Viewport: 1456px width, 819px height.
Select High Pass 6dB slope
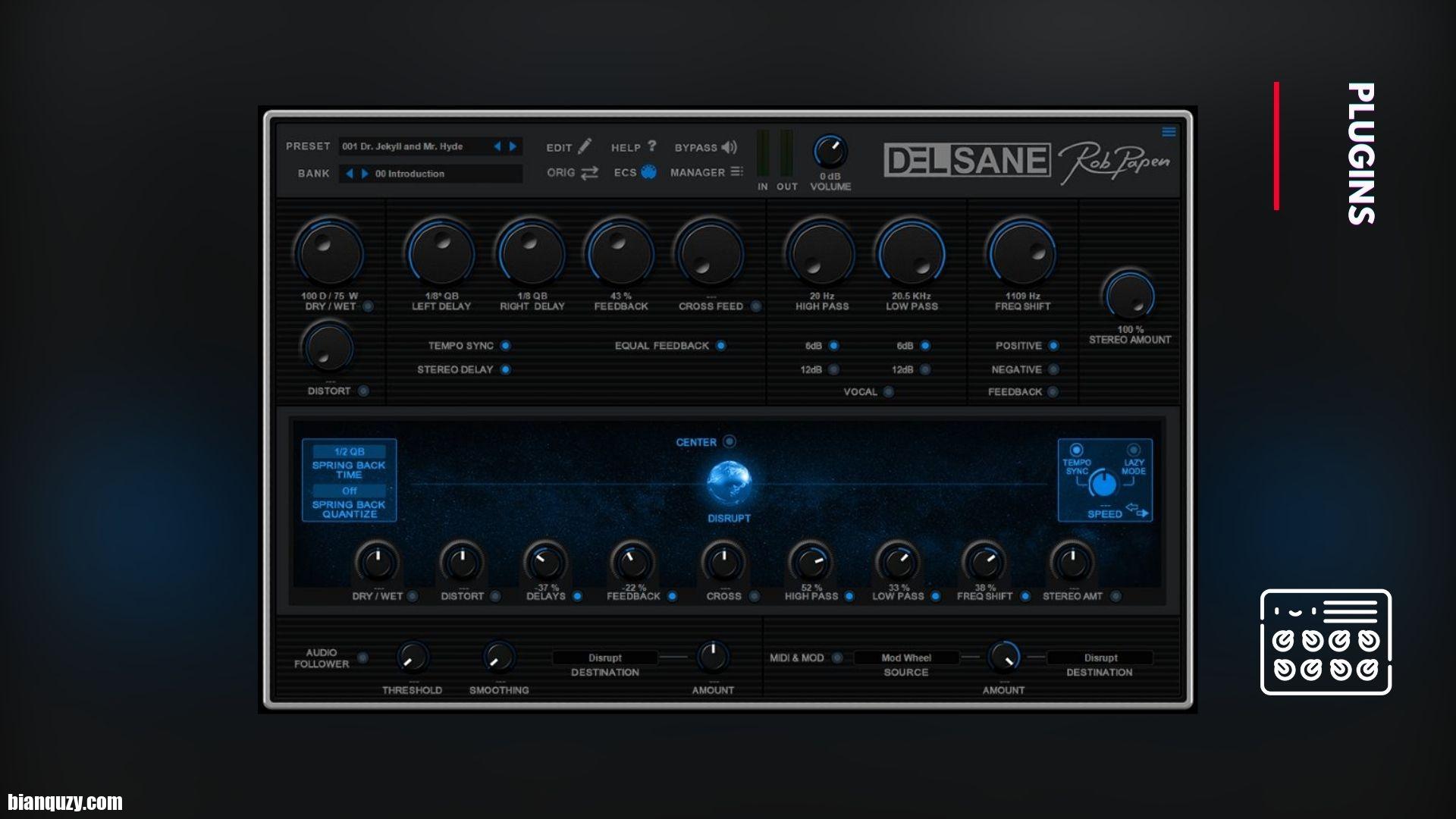834,346
